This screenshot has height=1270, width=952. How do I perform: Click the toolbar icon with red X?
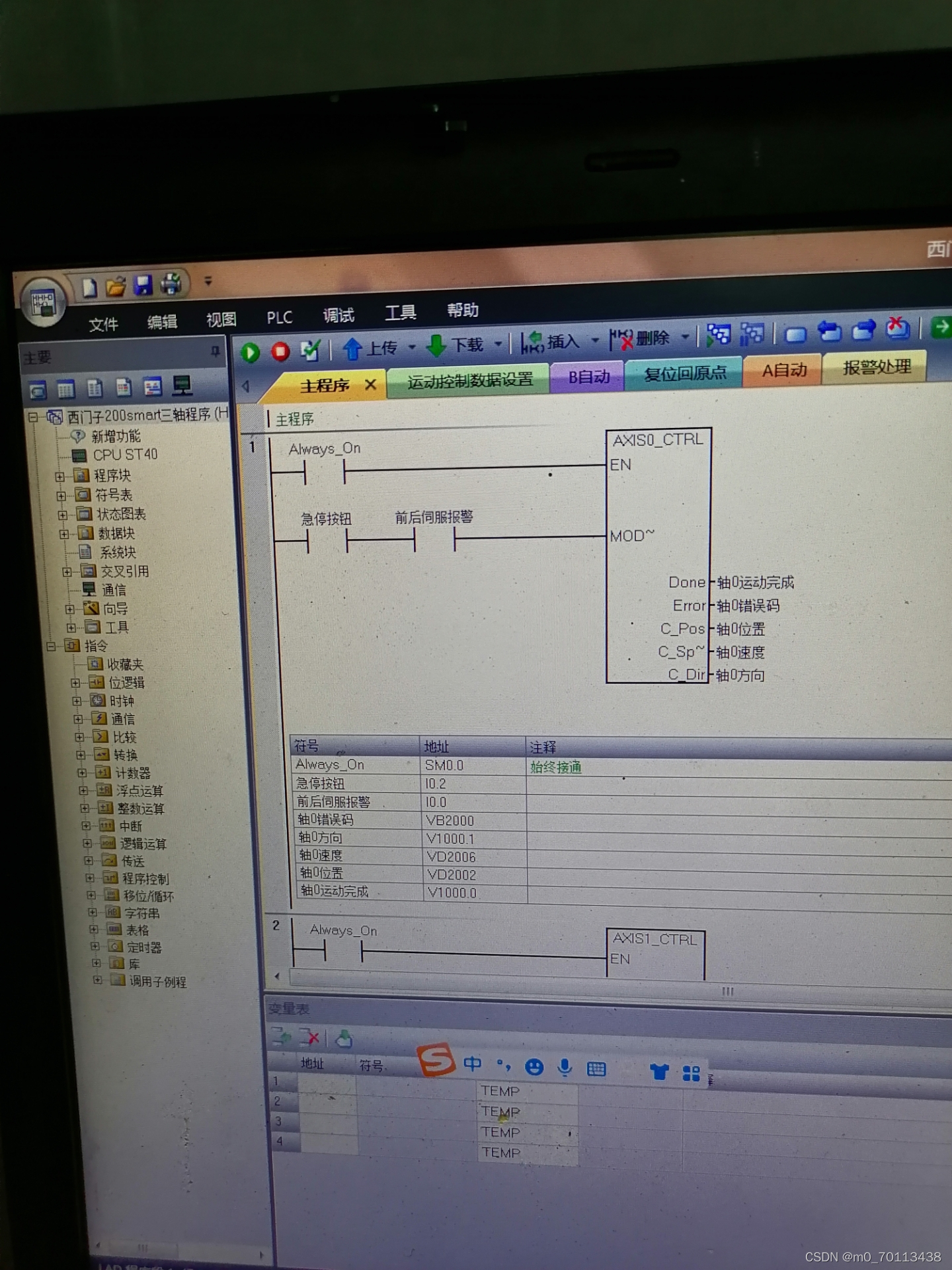click(897, 328)
